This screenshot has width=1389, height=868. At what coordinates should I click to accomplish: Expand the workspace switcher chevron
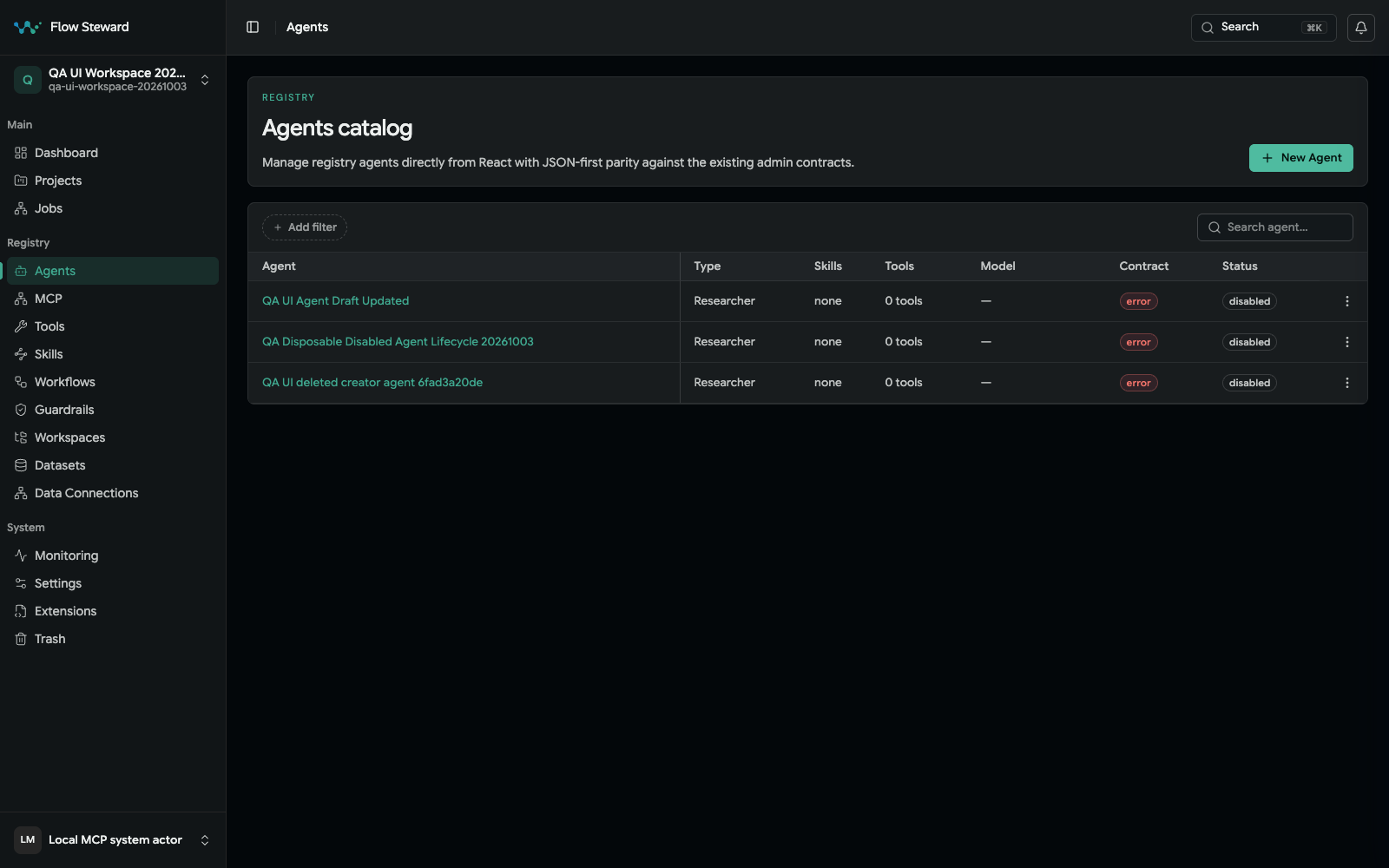(x=205, y=80)
